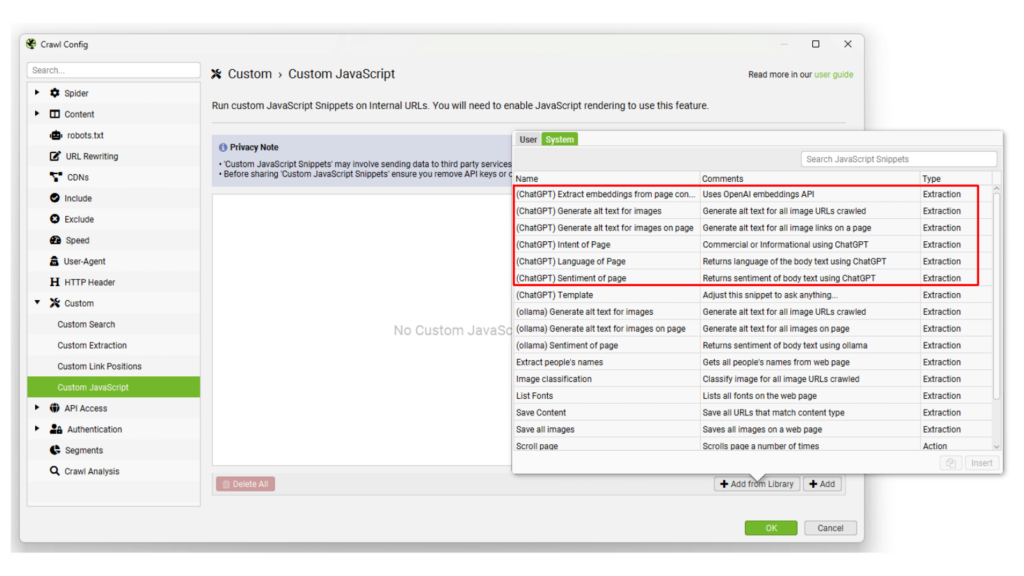Click the Crawl Config frog logo

pos(31,44)
